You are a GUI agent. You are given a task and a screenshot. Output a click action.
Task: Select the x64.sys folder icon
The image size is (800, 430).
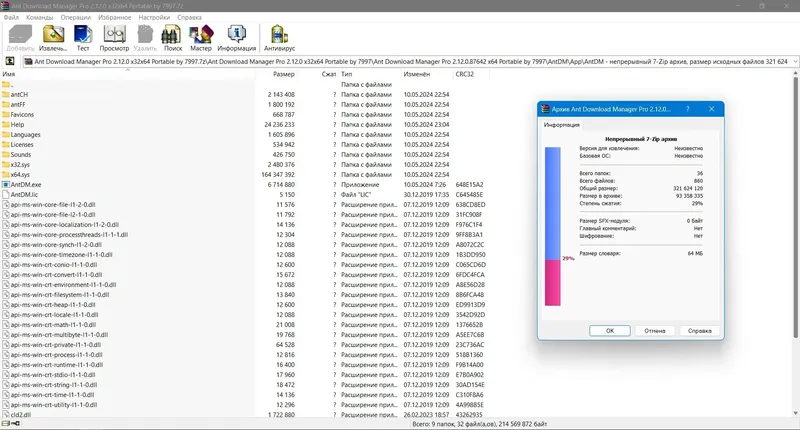[x=6, y=174]
